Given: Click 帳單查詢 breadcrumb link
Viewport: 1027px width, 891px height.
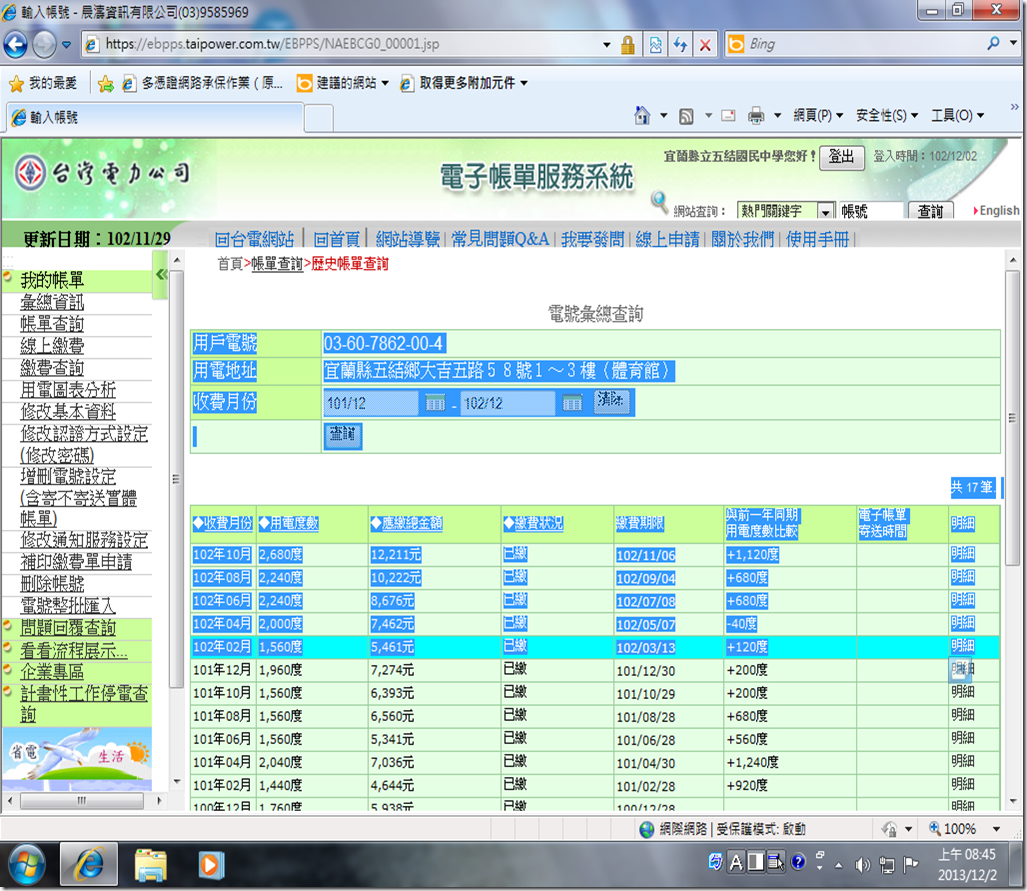Looking at the screenshot, I should tap(276, 263).
